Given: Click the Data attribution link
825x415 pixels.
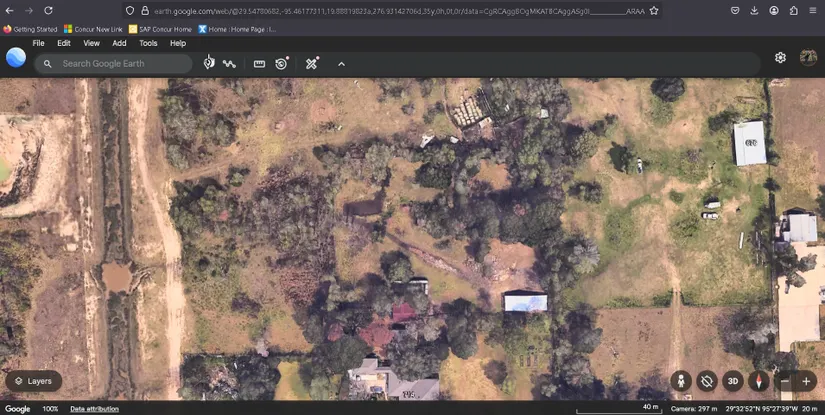Looking at the screenshot, I should 94,409.
